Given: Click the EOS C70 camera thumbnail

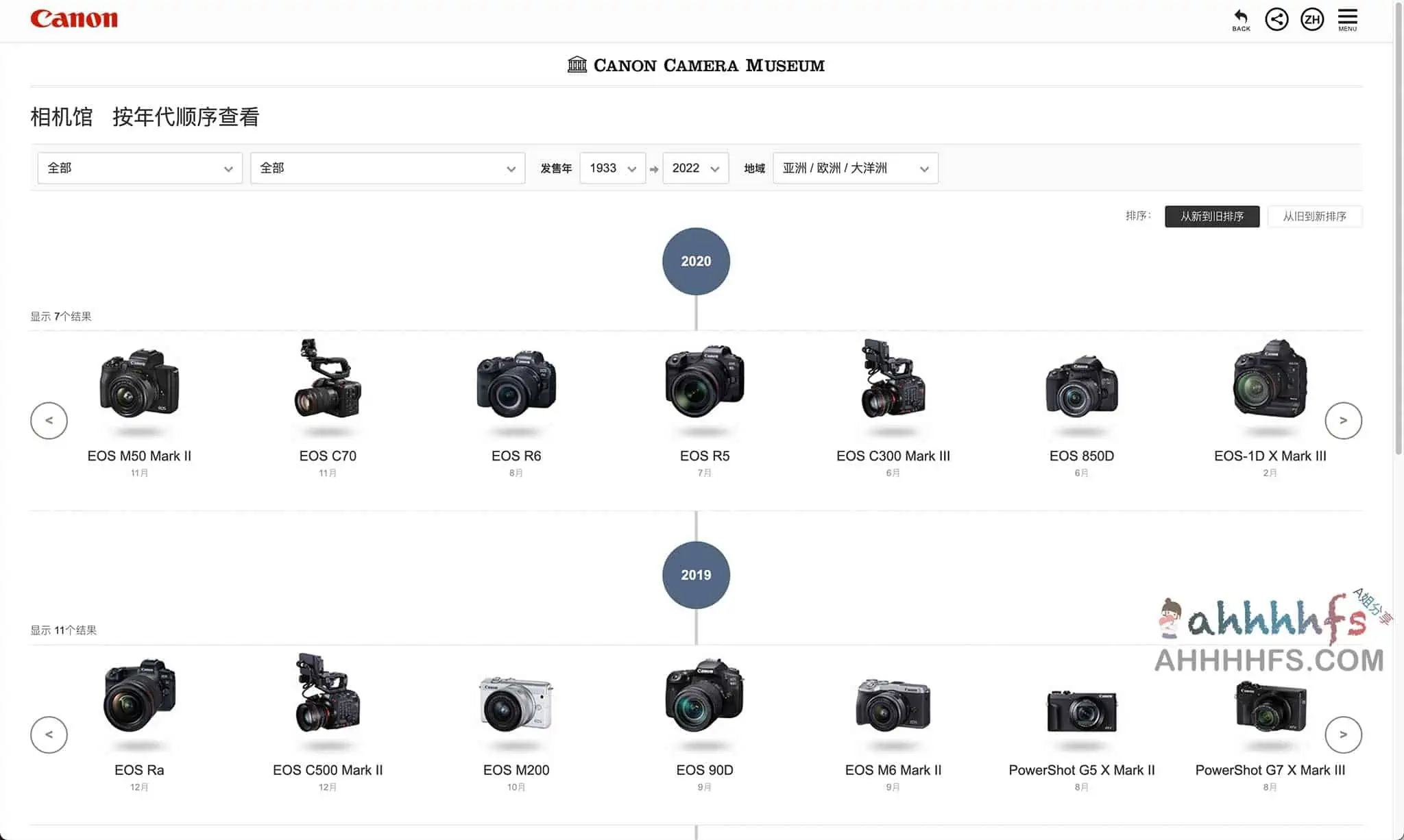Looking at the screenshot, I should (x=328, y=380).
